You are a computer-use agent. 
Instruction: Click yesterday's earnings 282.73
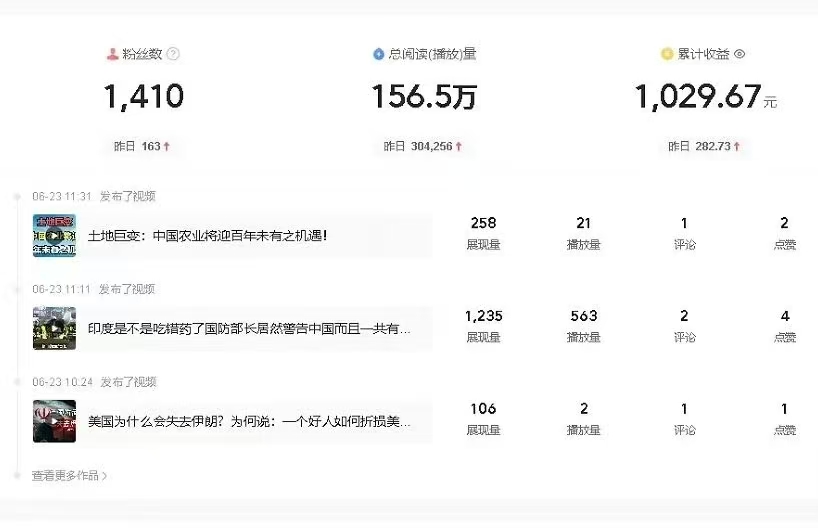(x=713, y=146)
